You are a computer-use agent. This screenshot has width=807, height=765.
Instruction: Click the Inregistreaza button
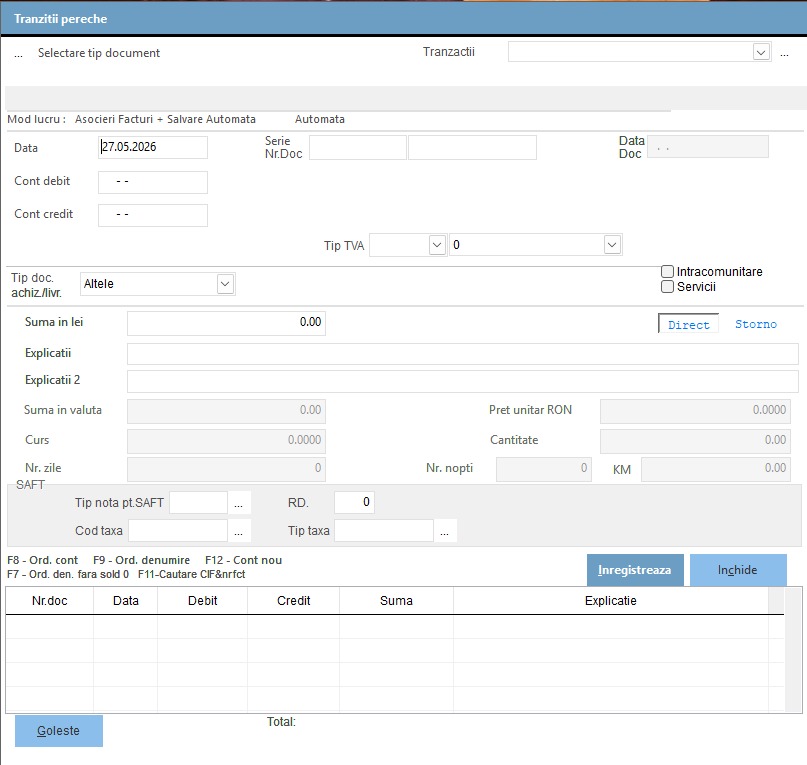click(635, 570)
